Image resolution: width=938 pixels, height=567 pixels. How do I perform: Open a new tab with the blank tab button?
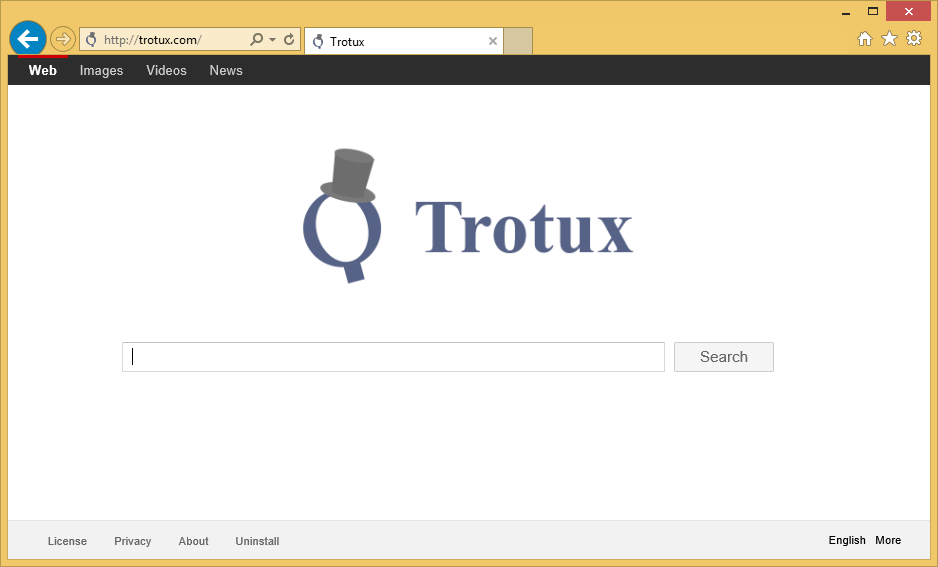pos(517,41)
